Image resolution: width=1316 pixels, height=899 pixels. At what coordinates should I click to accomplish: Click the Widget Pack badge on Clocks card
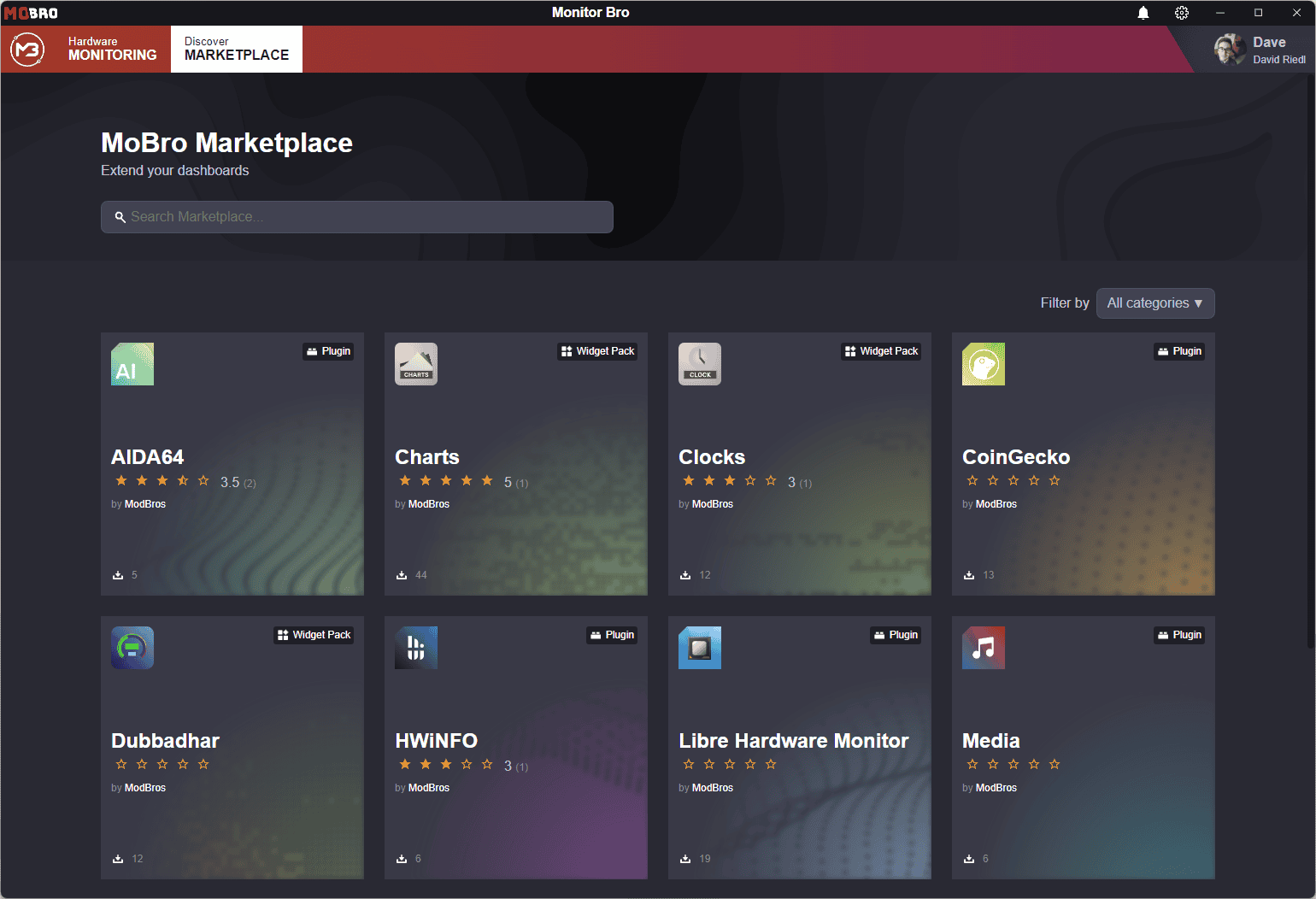(881, 351)
